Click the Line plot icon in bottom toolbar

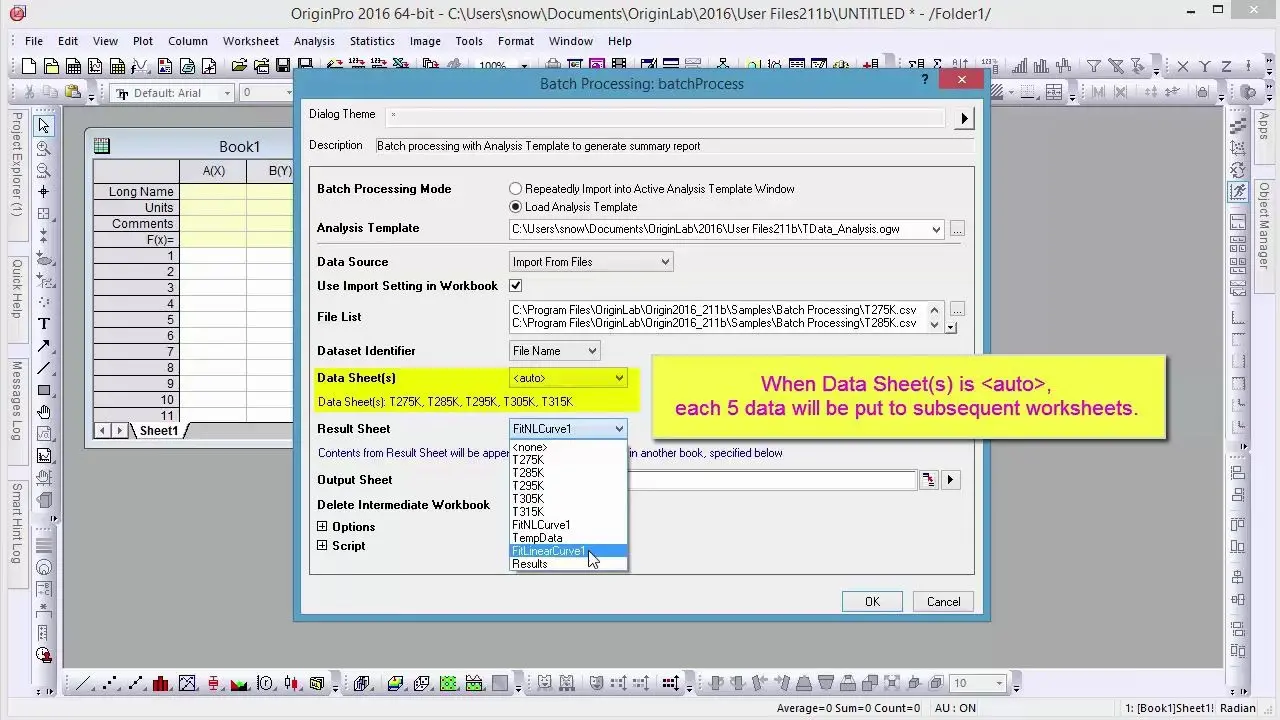coord(84,684)
